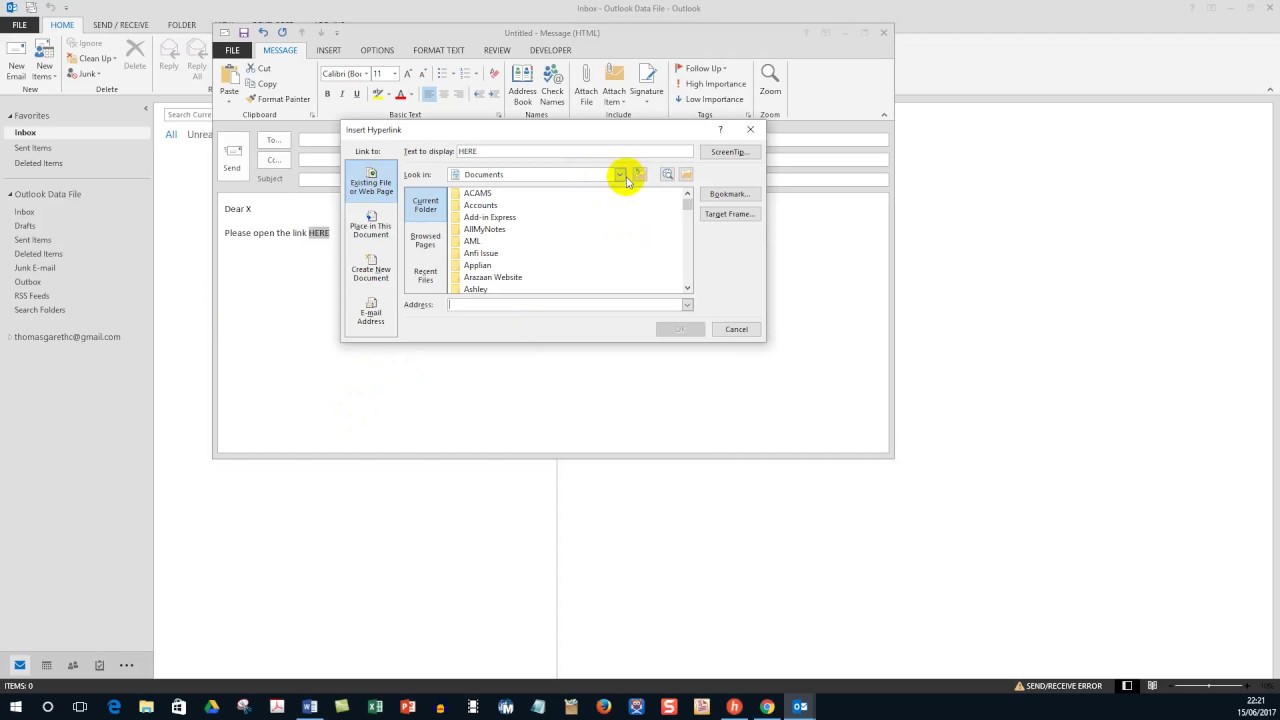This screenshot has height=720, width=1280.
Task: Cancel the Insert Hyperlink dialog
Action: click(736, 329)
